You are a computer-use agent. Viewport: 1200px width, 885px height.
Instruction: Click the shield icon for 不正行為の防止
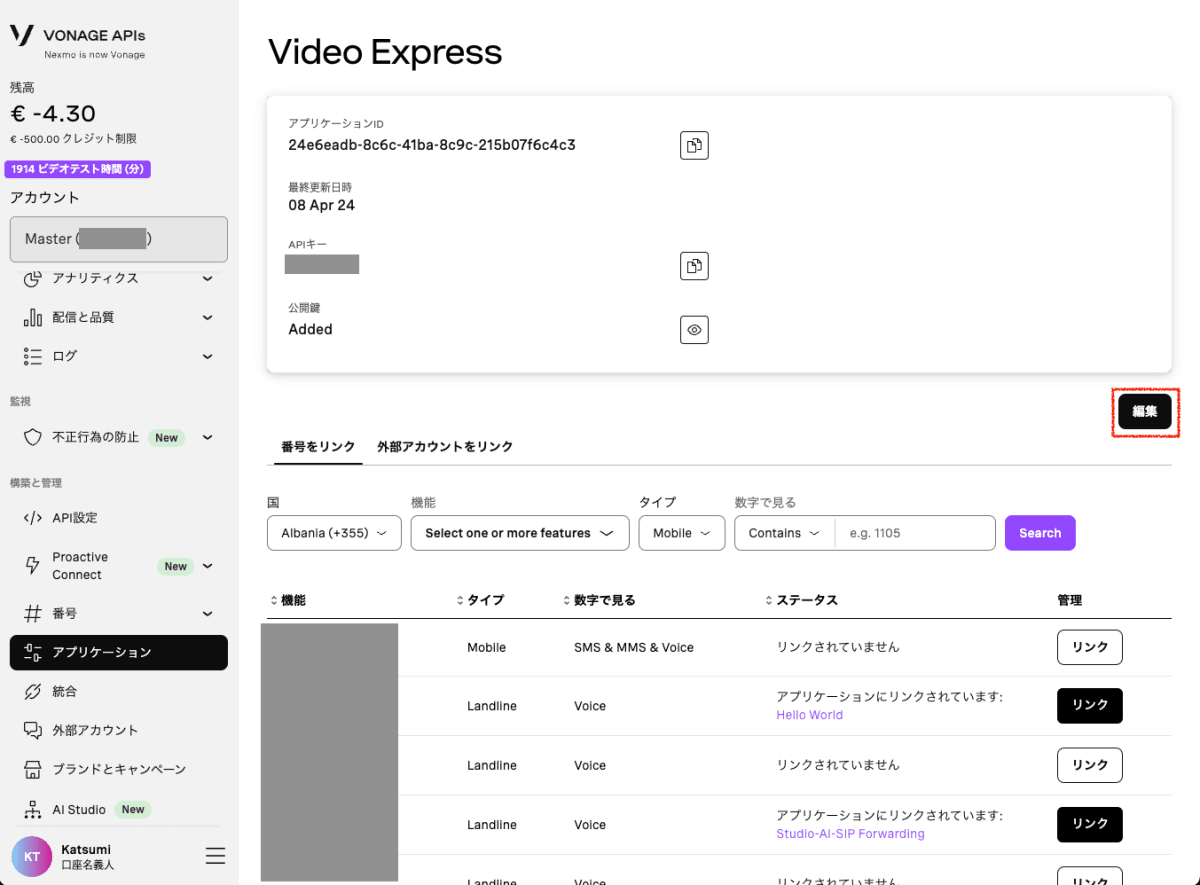point(33,437)
